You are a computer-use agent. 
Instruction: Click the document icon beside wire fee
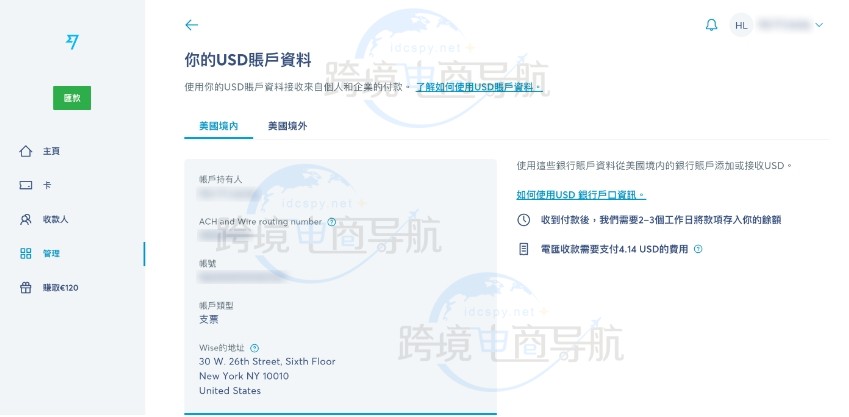[x=524, y=249]
